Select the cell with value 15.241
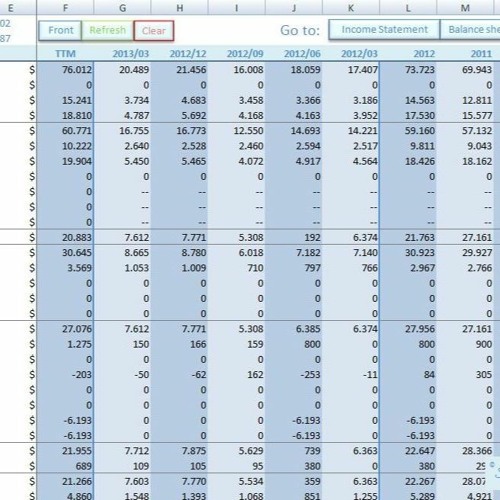This screenshot has height=500, width=500. tap(65, 100)
